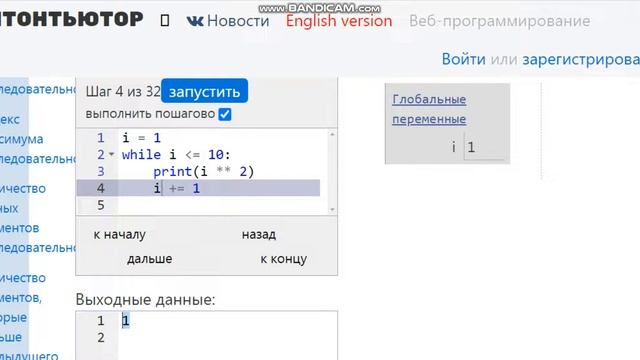Click line number 4 in gutter
Screen dimensions: 640x360
tap(100, 188)
